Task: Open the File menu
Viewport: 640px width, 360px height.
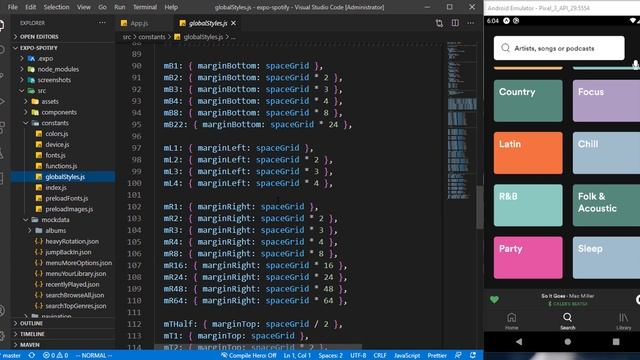Action: 13,7
